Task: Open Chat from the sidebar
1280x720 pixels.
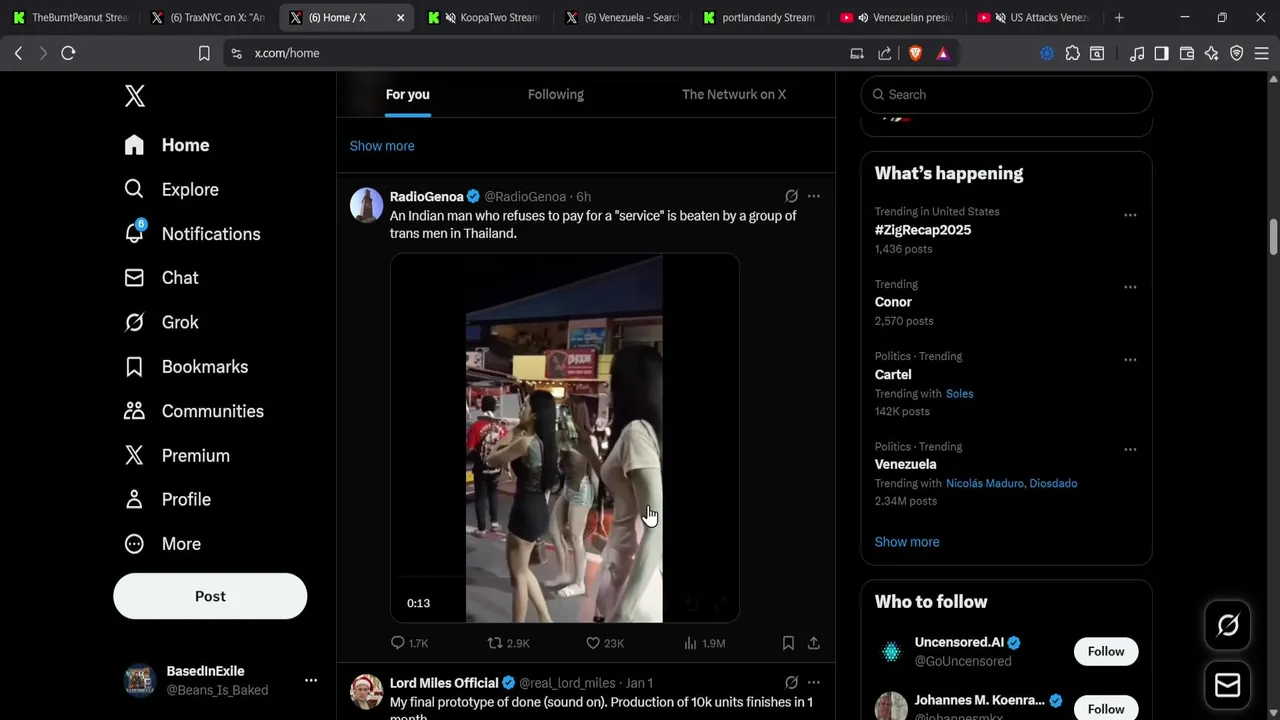Action: [x=161, y=278]
